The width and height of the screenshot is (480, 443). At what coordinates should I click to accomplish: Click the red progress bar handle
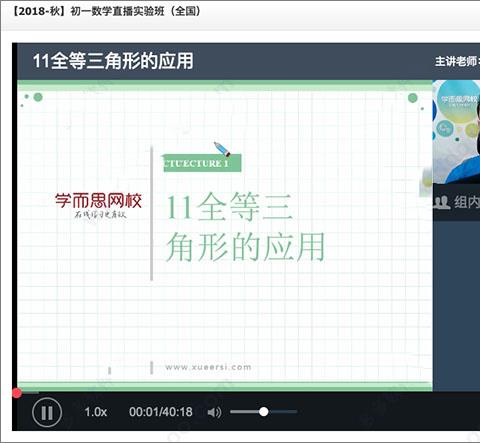(x=17, y=393)
